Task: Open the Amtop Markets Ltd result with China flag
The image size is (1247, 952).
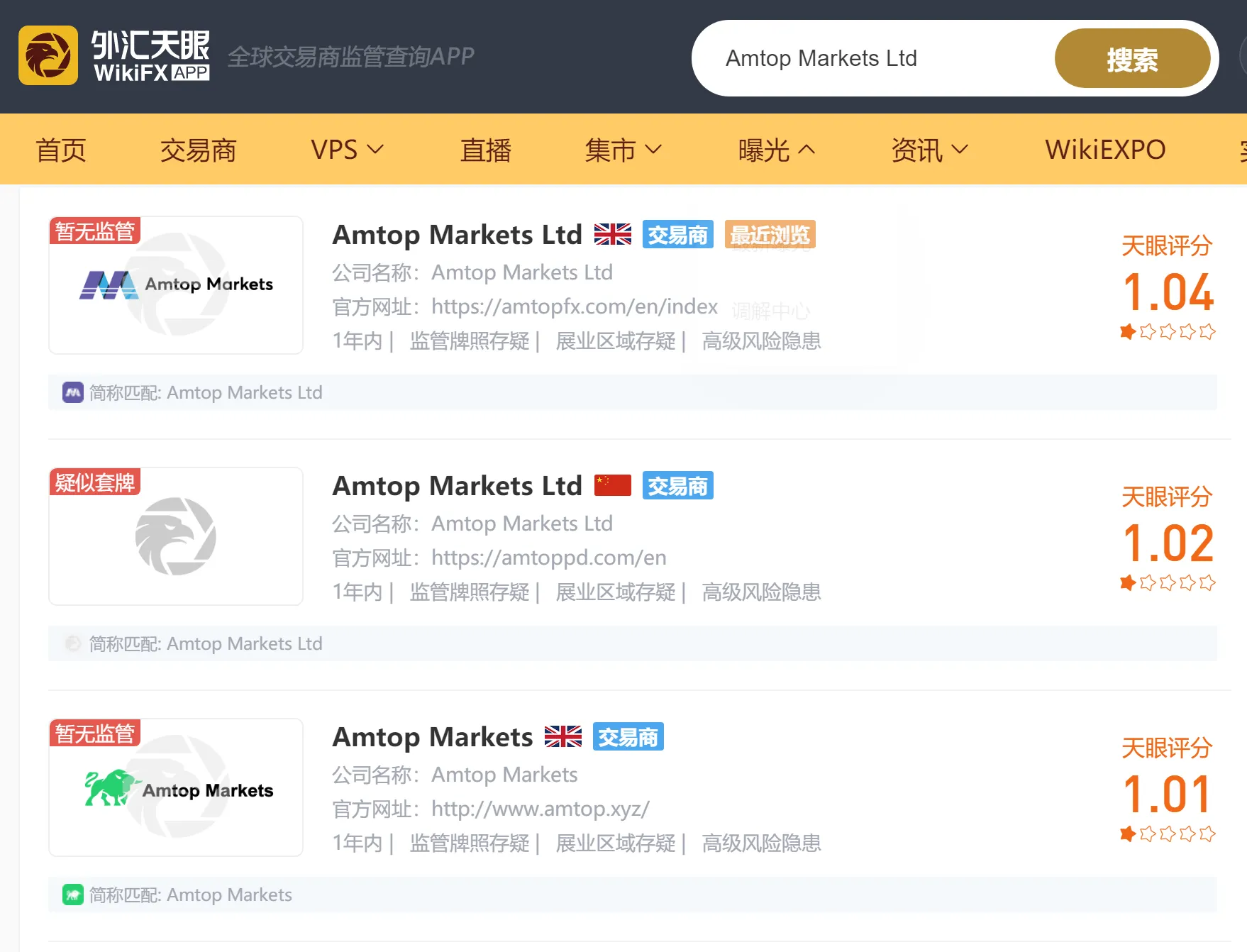Action: click(458, 486)
